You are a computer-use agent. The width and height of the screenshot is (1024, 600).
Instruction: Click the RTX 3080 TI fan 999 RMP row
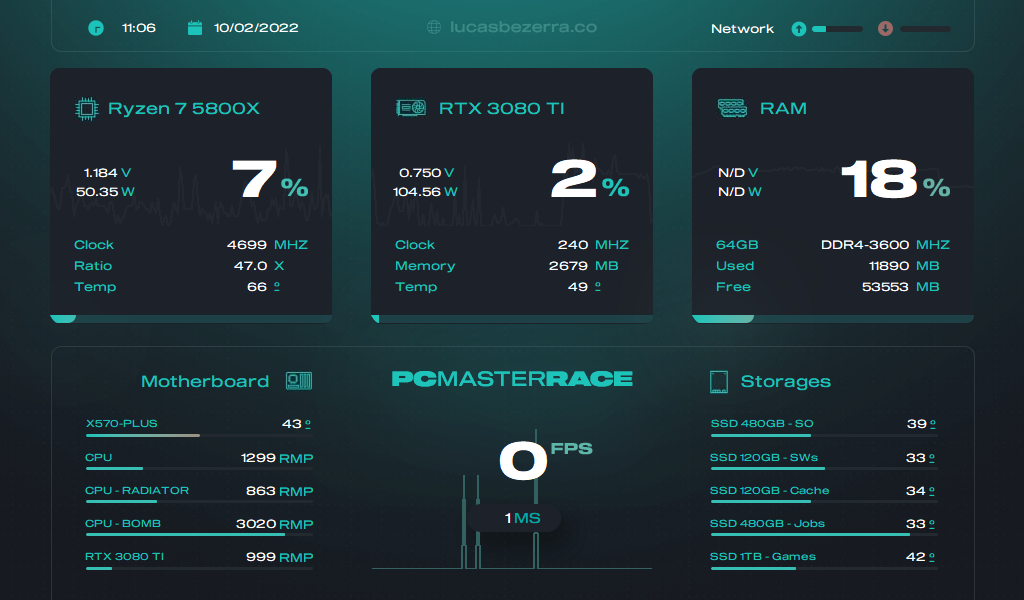click(199, 560)
